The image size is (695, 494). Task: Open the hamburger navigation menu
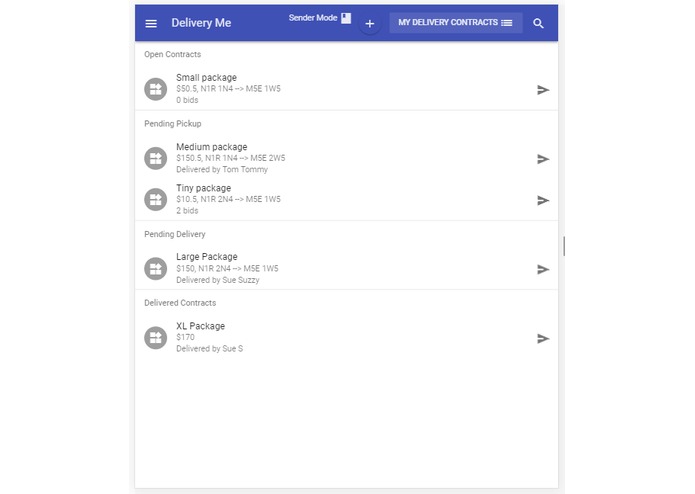click(x=151, y=23)
